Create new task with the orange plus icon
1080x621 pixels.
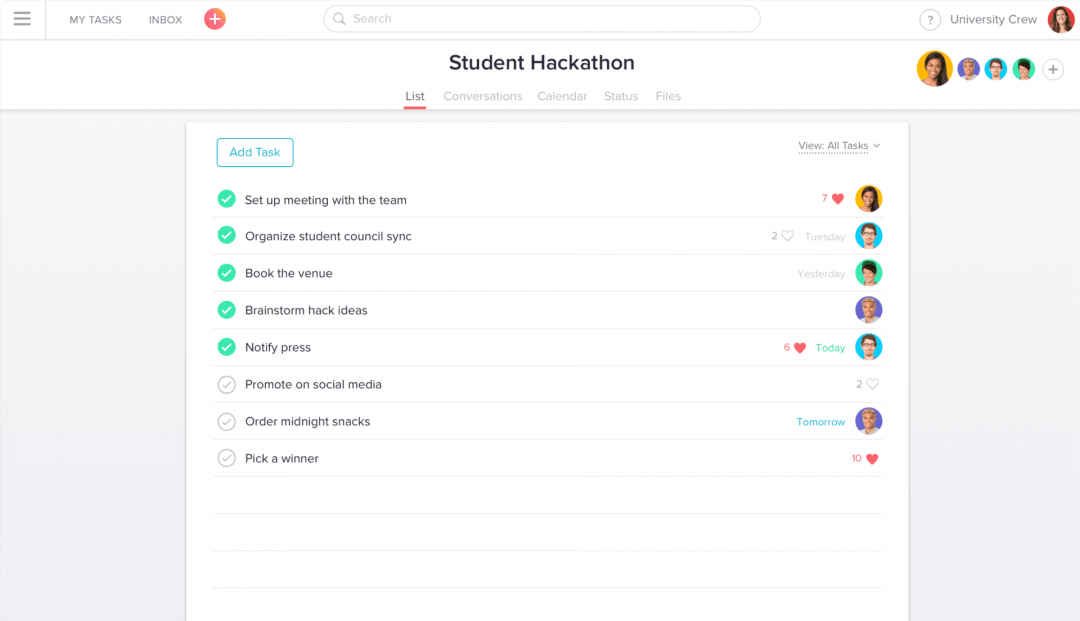pyautogui.click(x=214, y=19)
